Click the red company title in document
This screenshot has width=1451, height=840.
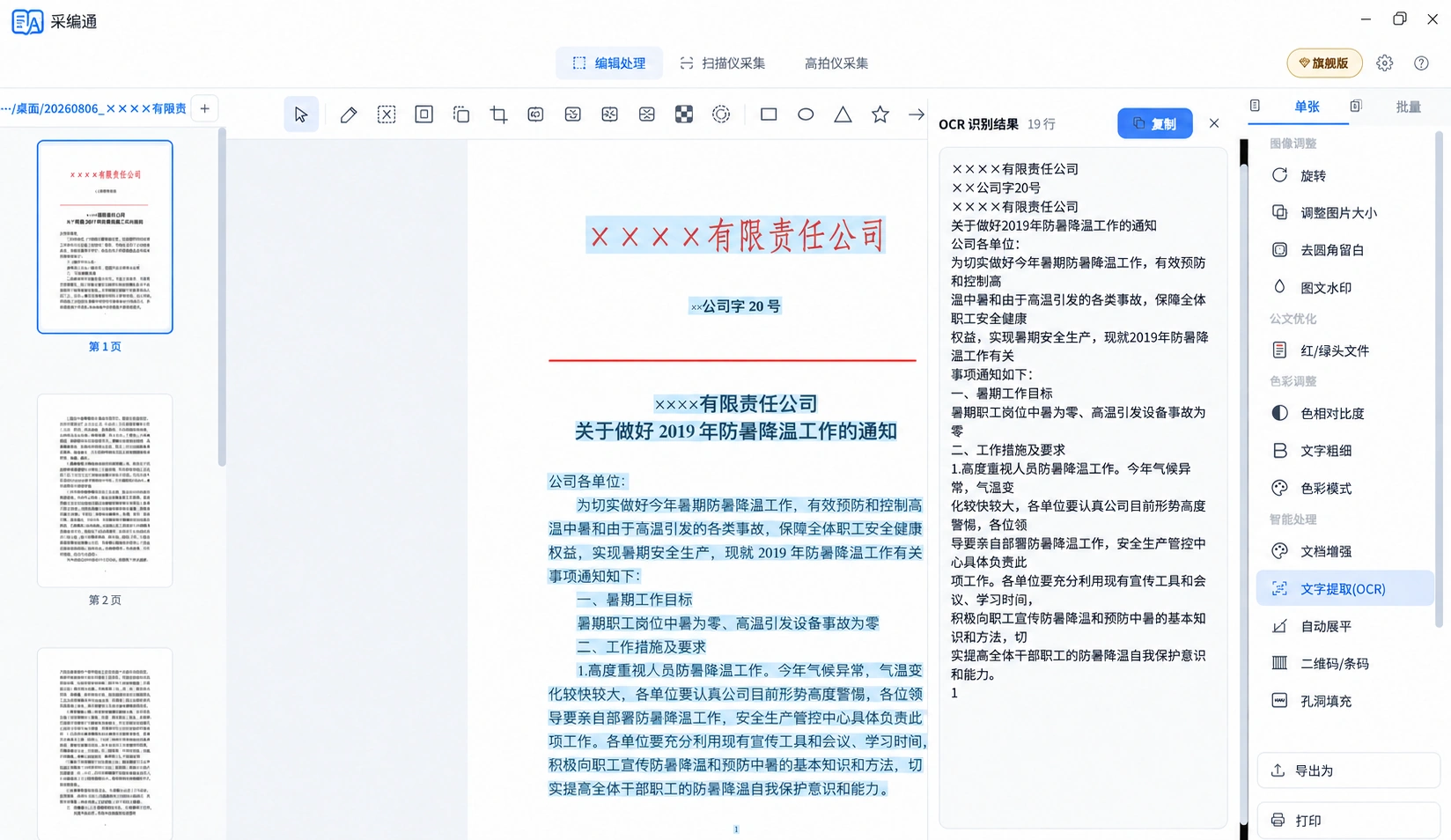coord(736,236)
